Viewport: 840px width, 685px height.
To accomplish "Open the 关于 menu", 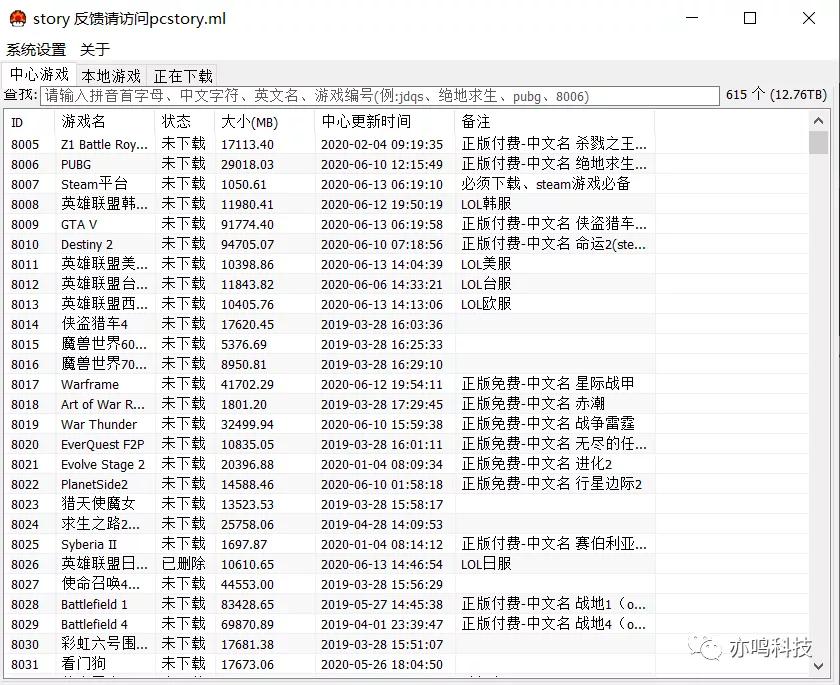I will point(96,48).
